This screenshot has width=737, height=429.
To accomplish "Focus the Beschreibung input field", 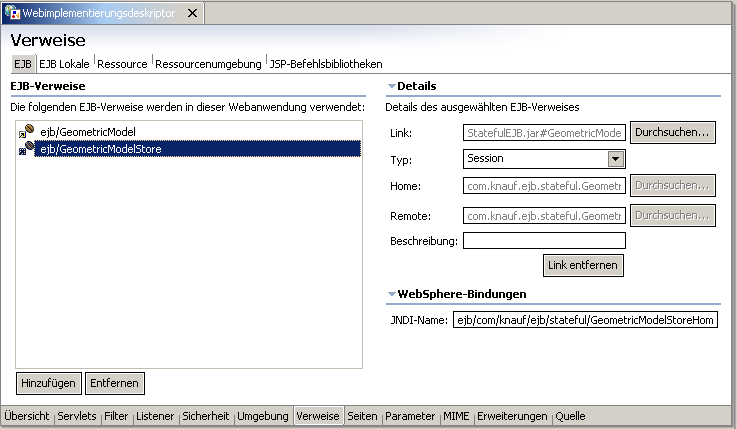I will click(x=544, y=241).
